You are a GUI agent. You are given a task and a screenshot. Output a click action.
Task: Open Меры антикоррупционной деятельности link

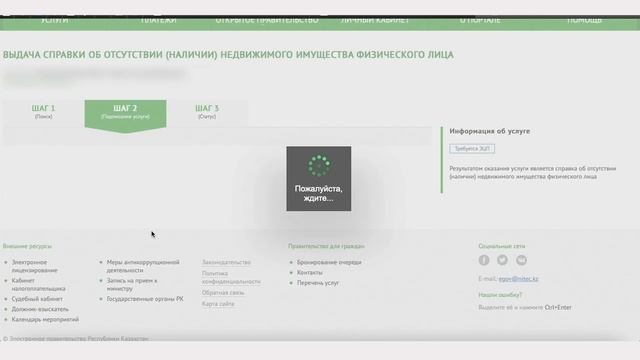coord(143,266)
